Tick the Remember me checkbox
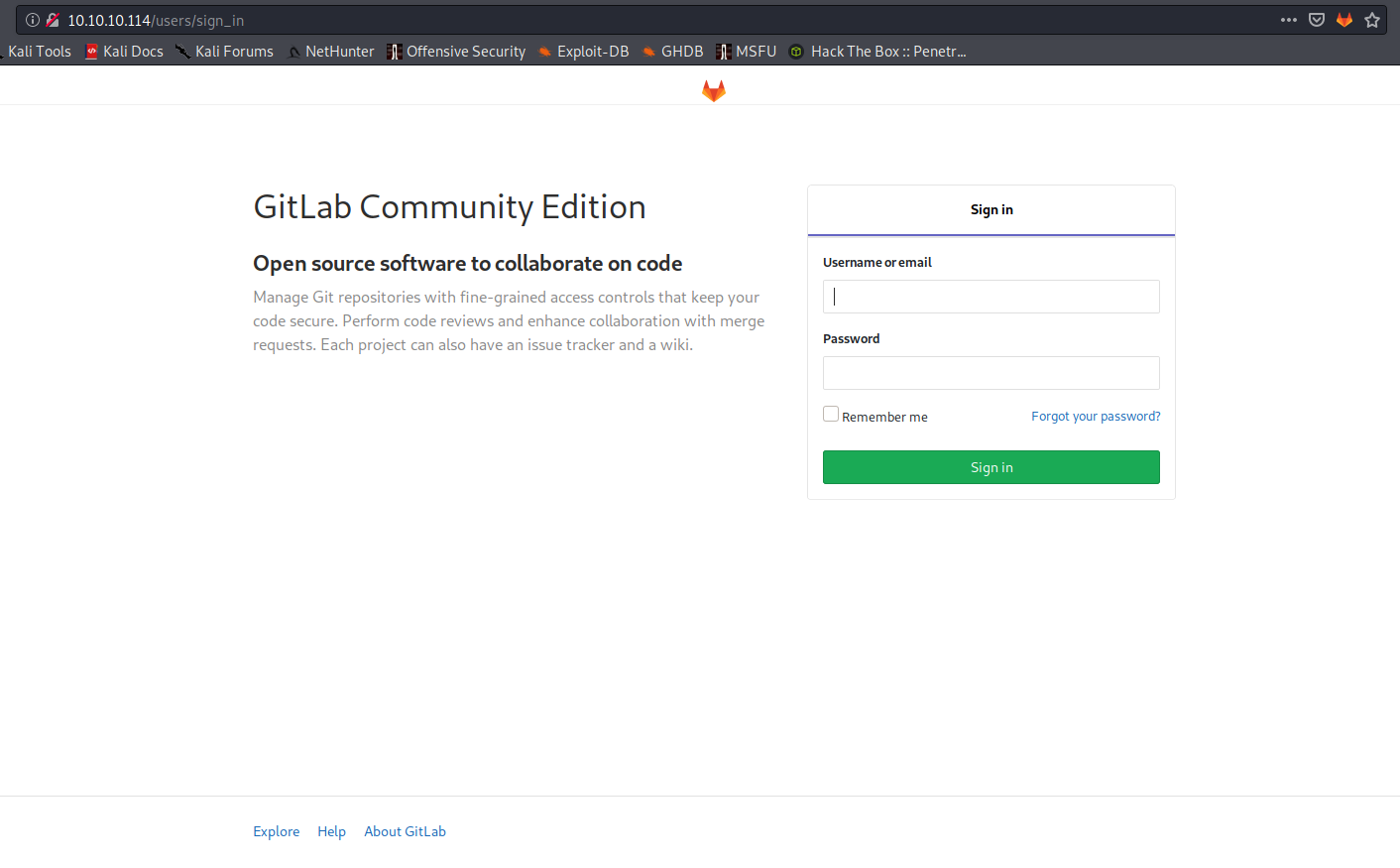This screenshot has height=868, width=1400. 831,415
